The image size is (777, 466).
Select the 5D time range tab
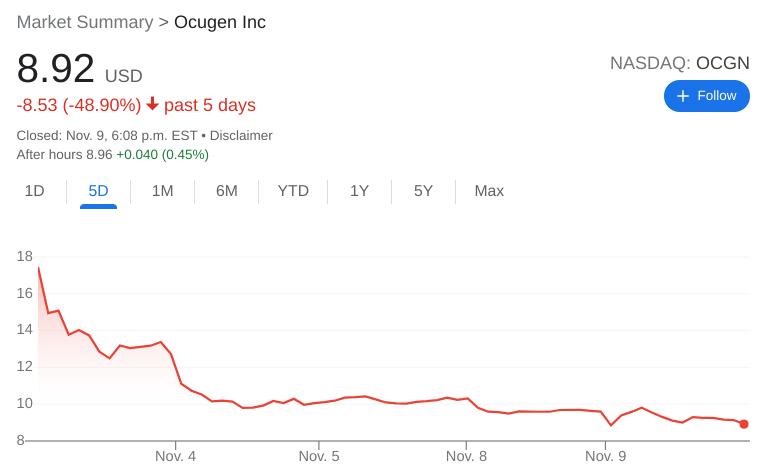click(x=98, y=191)
